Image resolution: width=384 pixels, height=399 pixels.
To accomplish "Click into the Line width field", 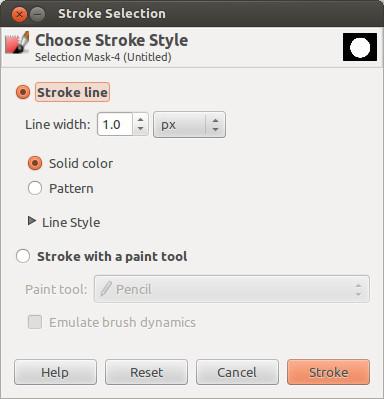I will (115, 125).
